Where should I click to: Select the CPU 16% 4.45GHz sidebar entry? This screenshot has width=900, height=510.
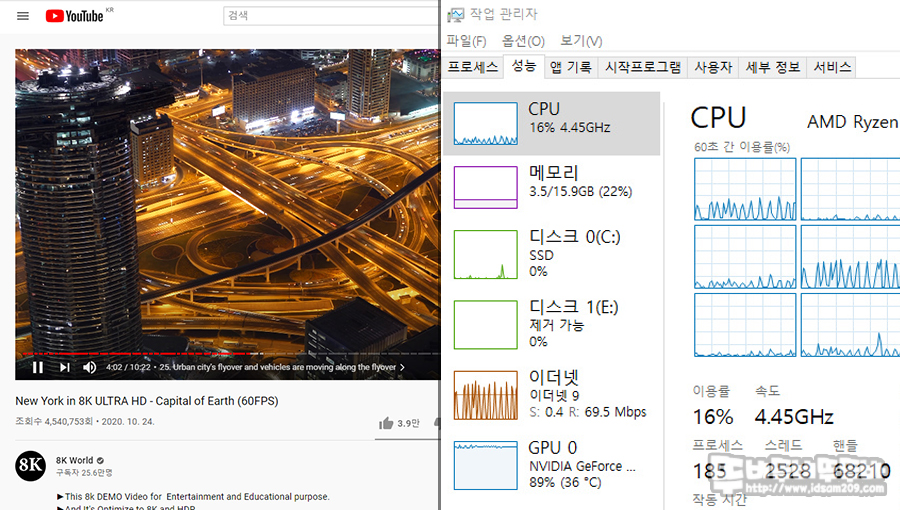pyautogui.click(x=552, y=123)
